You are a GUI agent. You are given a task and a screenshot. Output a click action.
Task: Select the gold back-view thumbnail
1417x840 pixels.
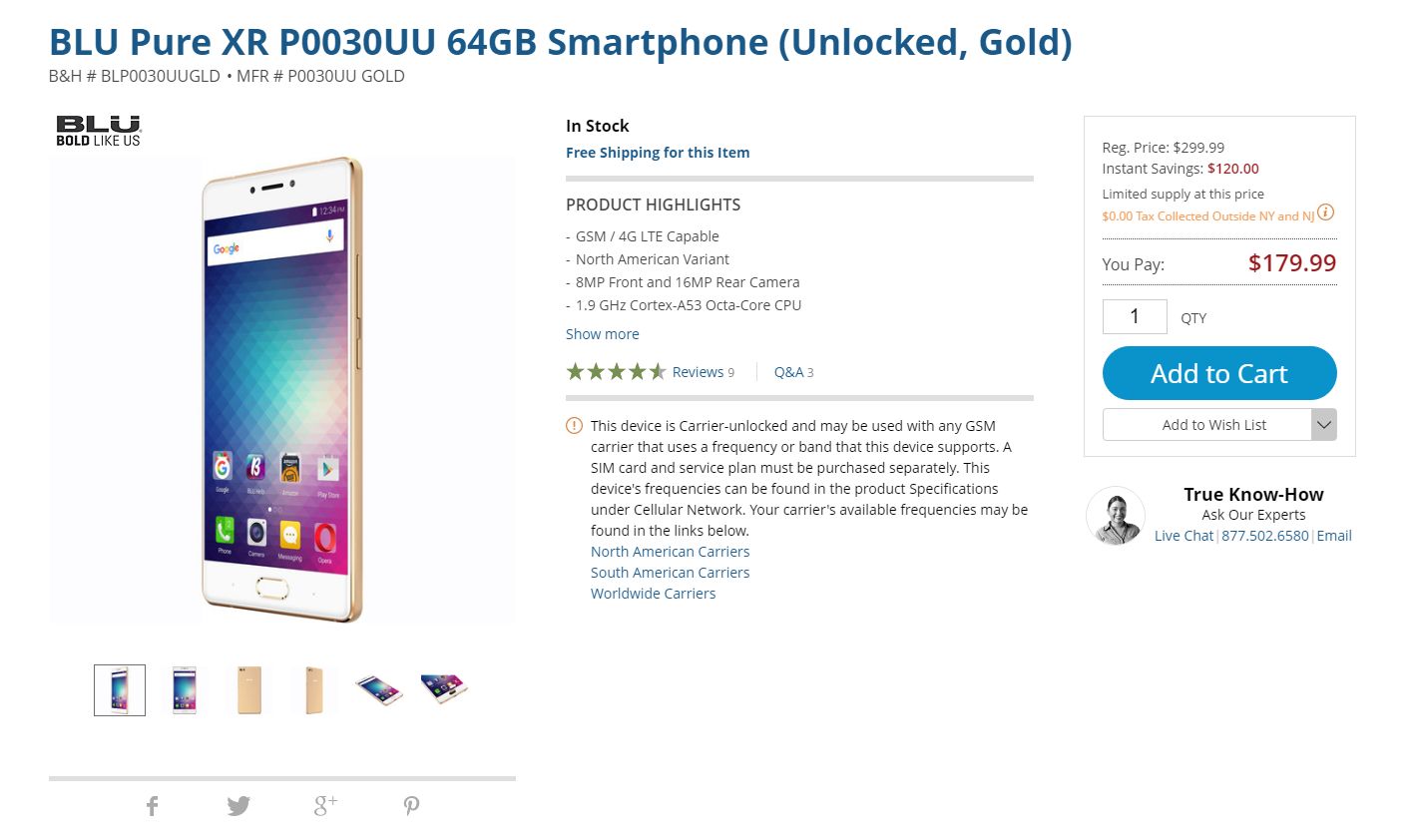tap(248, 690)
